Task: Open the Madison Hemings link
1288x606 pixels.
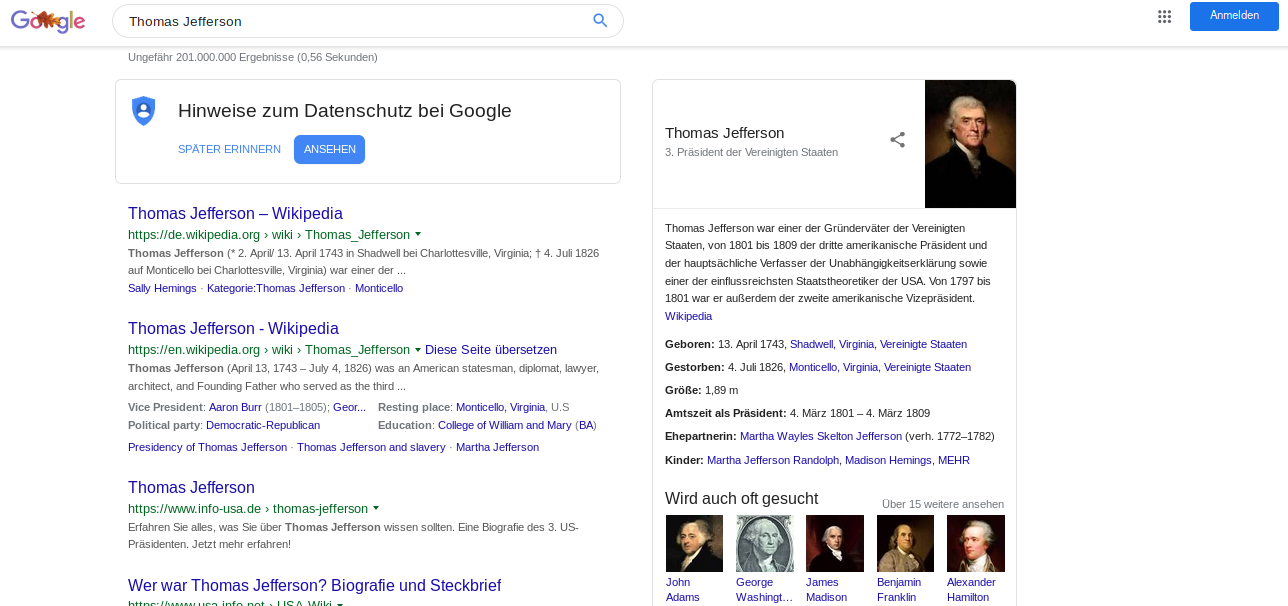Action: pyautogui.click(x=888, y=460)
